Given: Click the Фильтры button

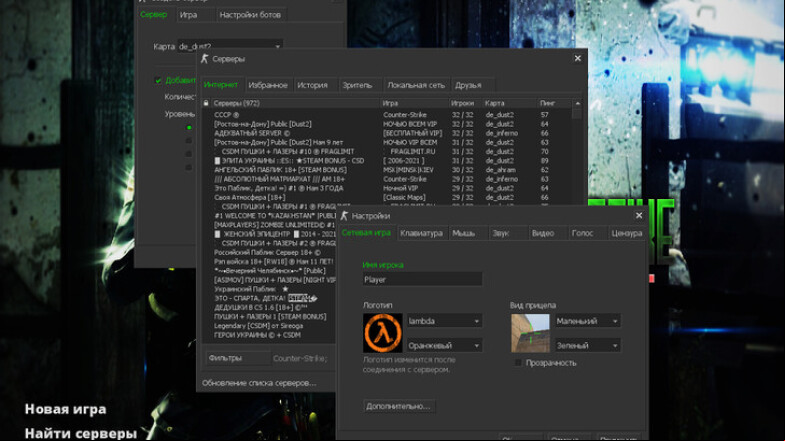Looking at the screenshot, I should click(238, 358).
